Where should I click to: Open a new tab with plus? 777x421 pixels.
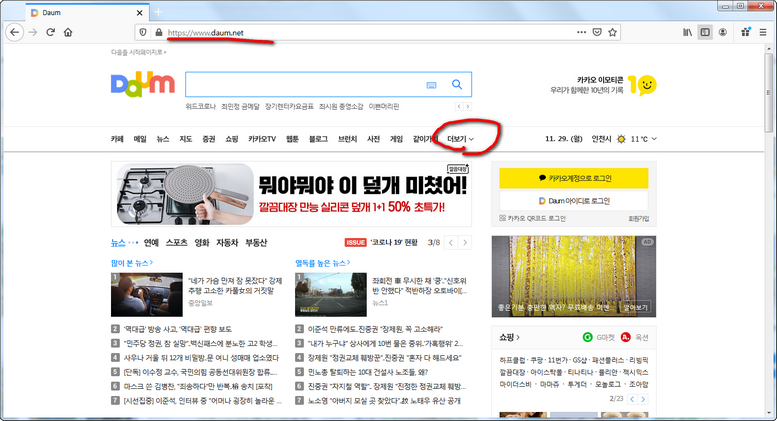coord(158,12)
